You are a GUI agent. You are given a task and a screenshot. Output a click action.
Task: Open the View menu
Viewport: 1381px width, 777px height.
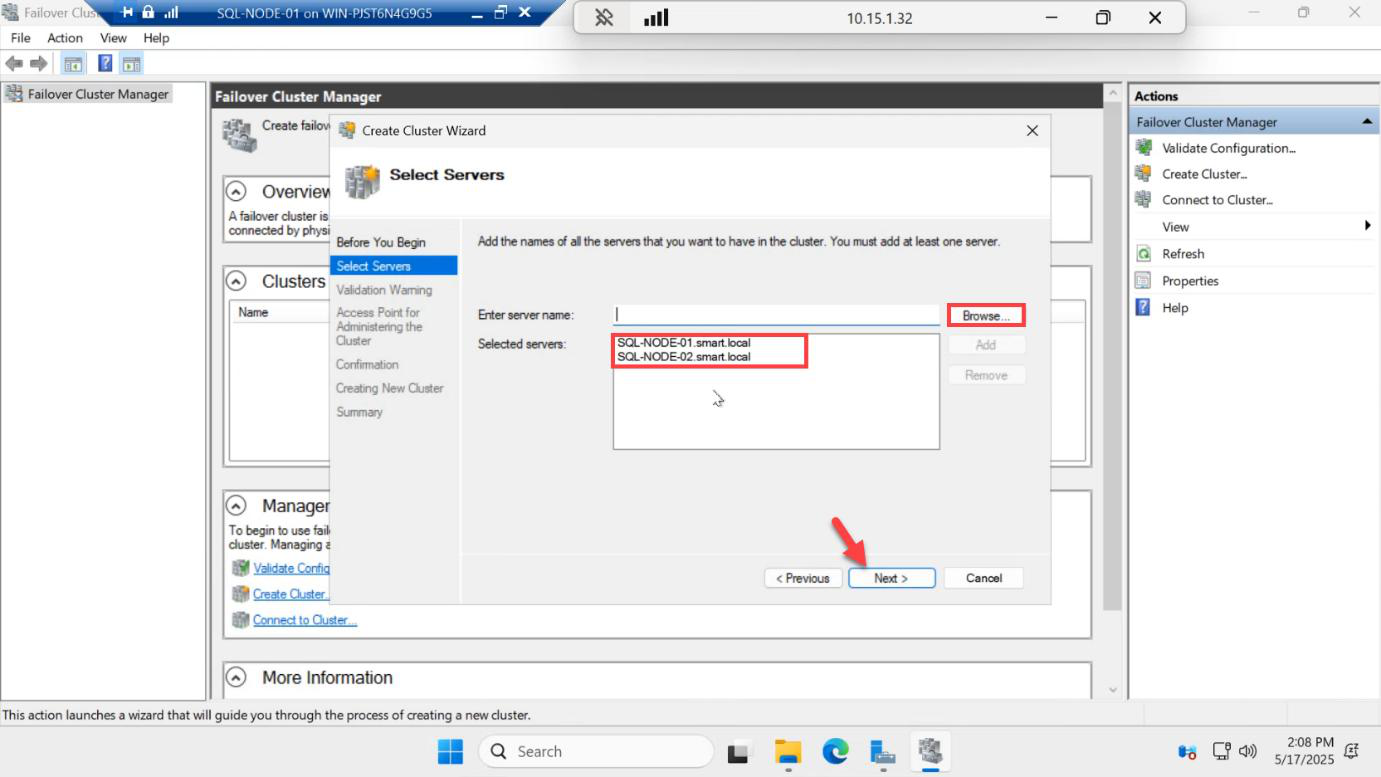[x=113, y=38]
